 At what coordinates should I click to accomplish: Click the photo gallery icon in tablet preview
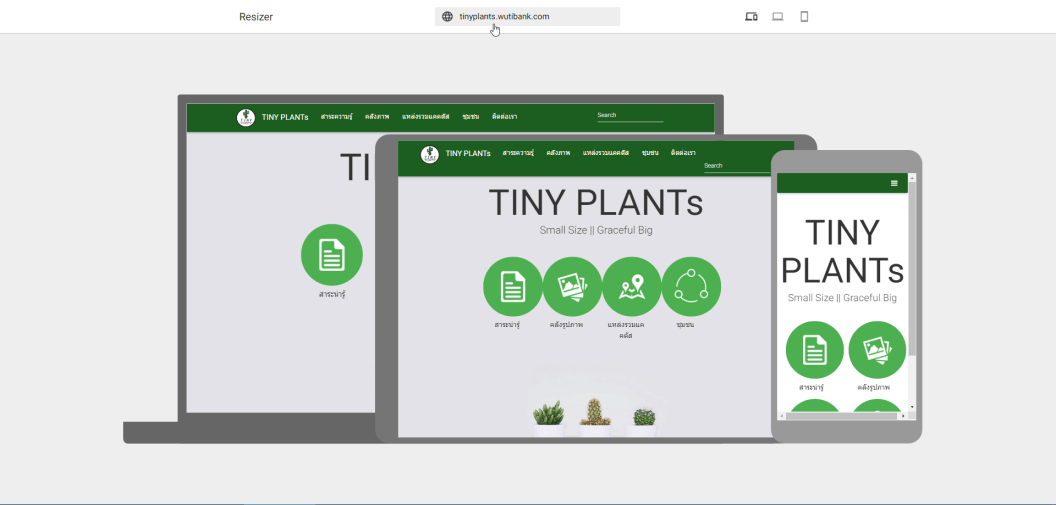[572, 287]
